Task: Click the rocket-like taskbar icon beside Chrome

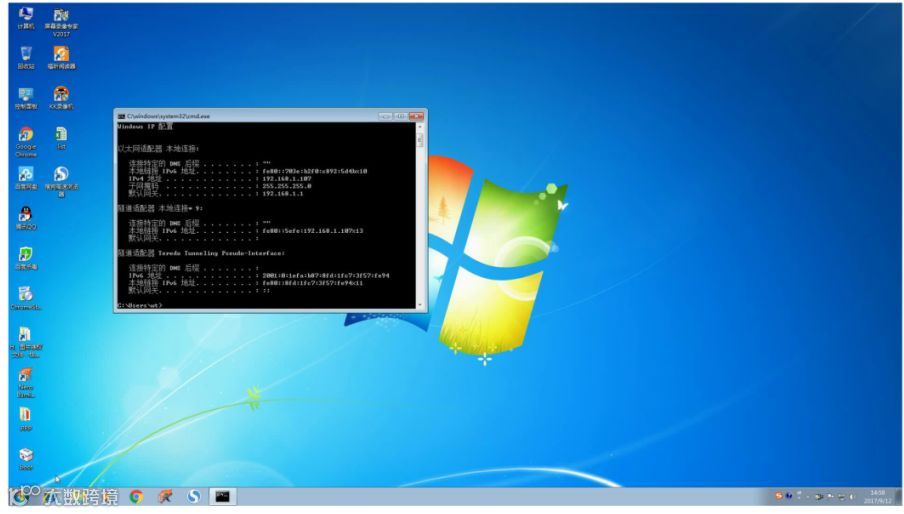Action: click(165, 497)
